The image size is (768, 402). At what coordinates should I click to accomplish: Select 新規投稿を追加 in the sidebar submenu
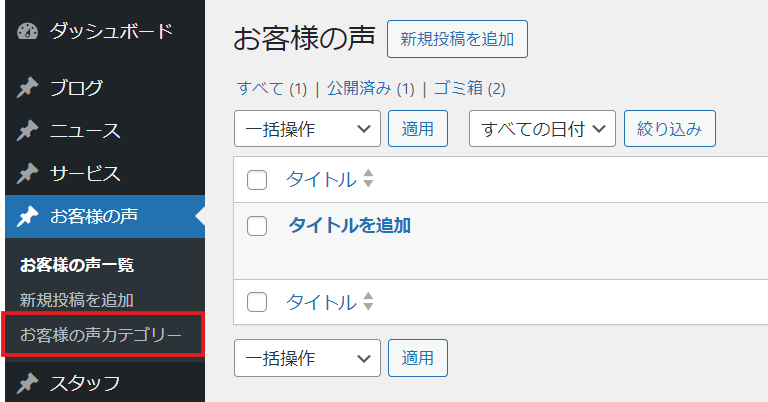(77, 300)
